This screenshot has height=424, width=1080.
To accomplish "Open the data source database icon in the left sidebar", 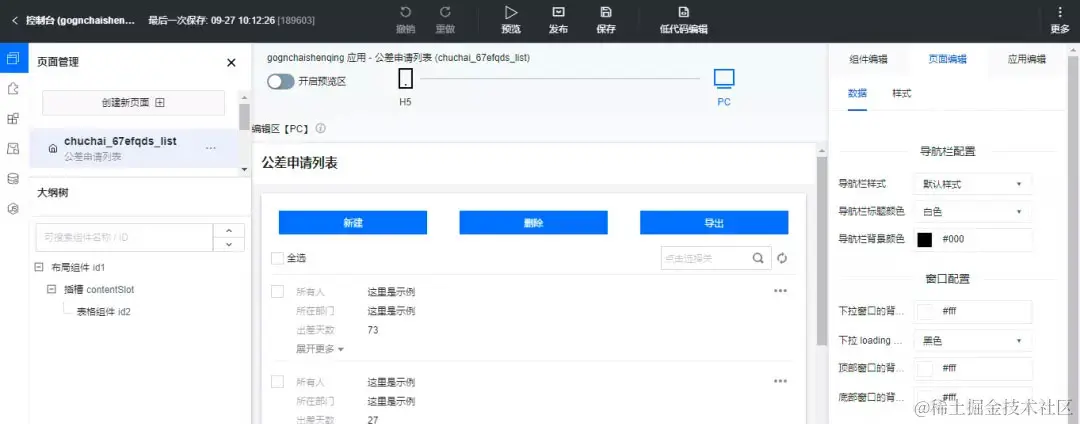I will (x=12, y=179).
